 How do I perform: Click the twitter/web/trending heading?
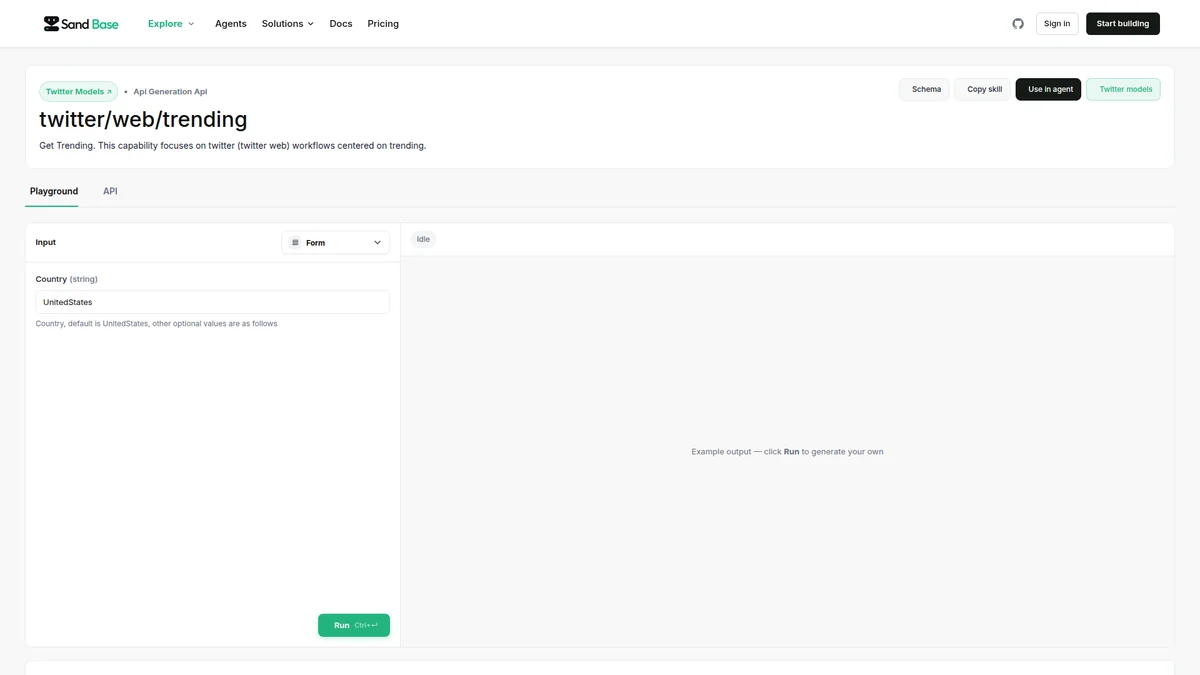(143, 119)
